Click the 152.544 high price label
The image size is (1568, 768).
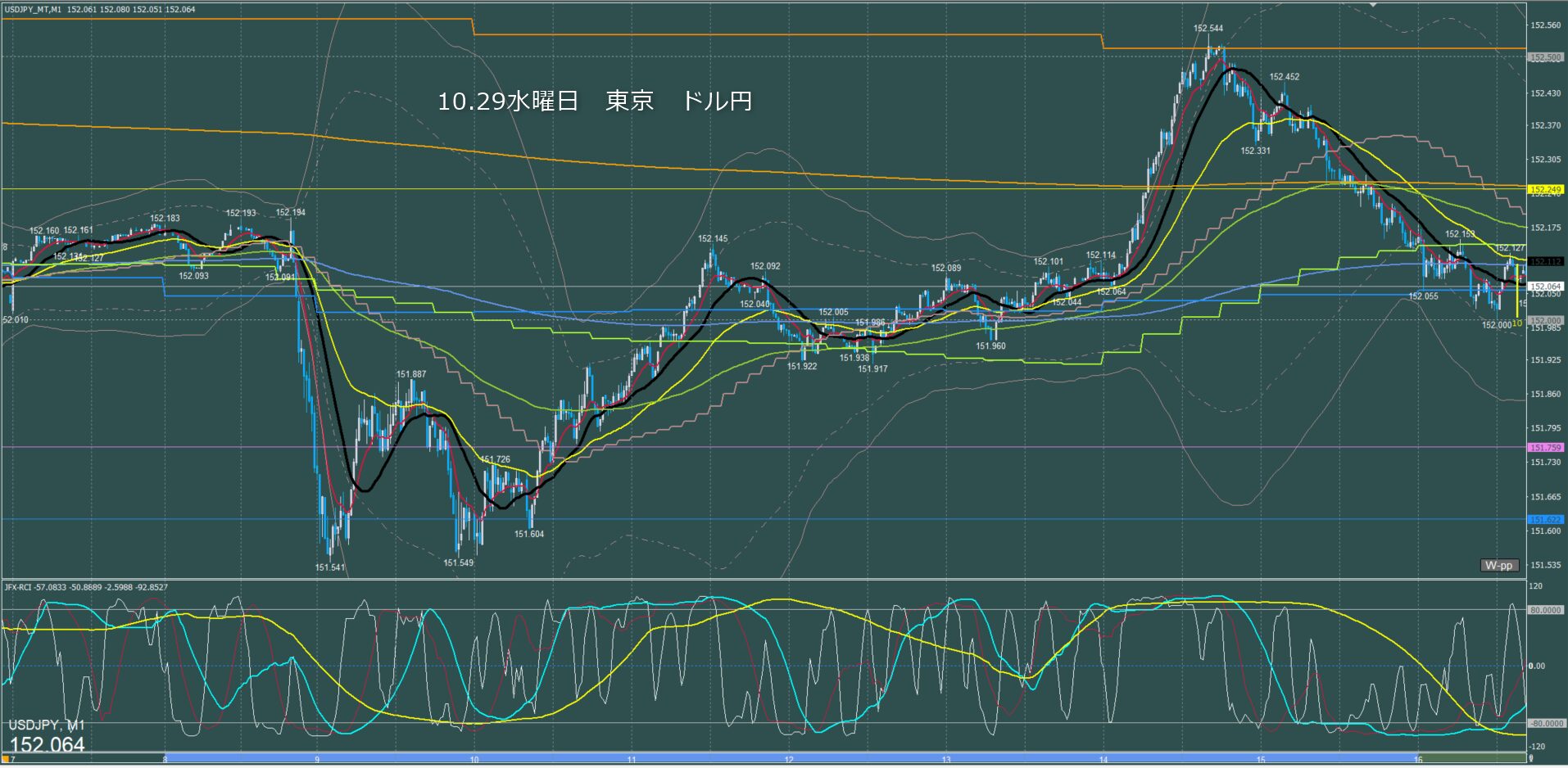point(1208,29)
